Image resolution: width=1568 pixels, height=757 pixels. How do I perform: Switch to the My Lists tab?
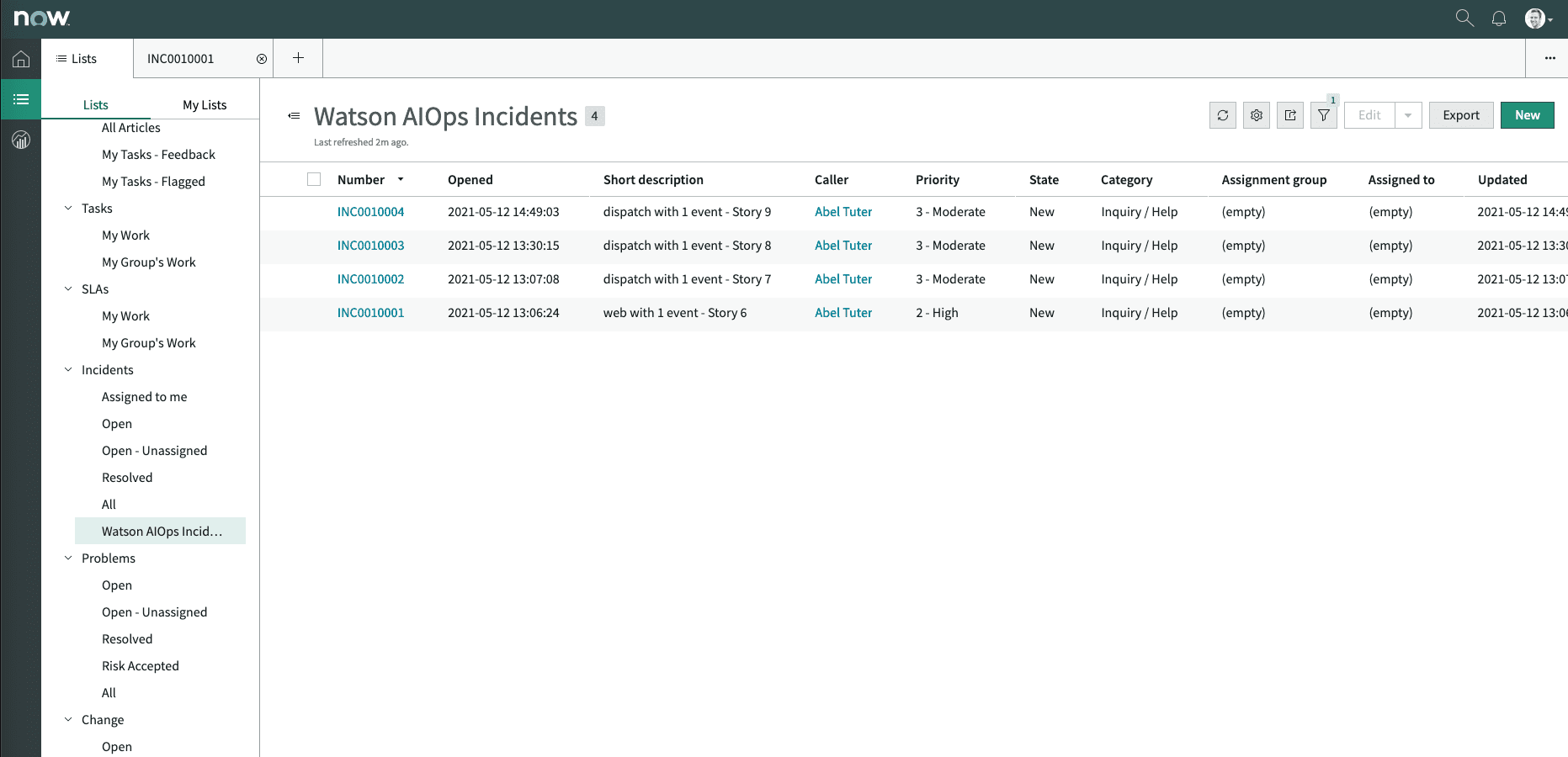tap(204, 104)
